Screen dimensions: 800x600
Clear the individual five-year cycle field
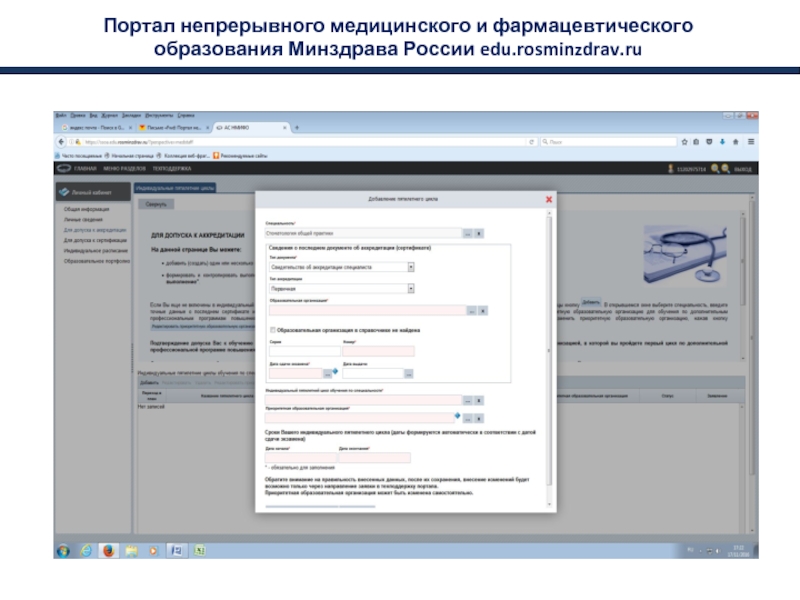[479, 401]
